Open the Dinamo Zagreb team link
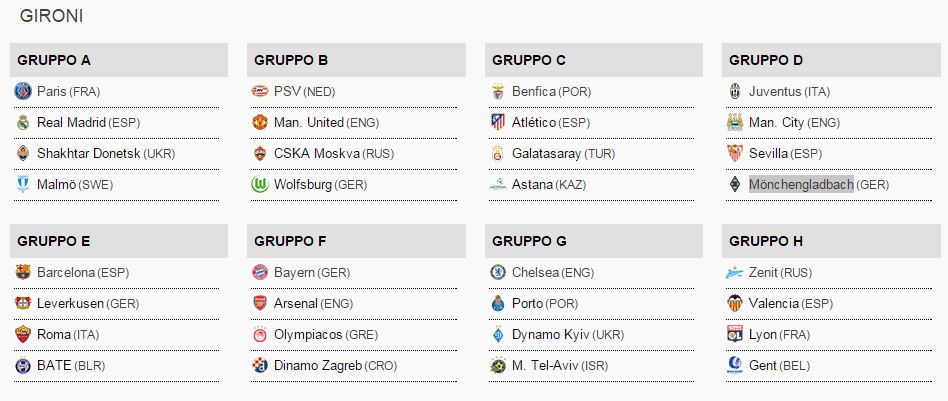 [318, 365]
